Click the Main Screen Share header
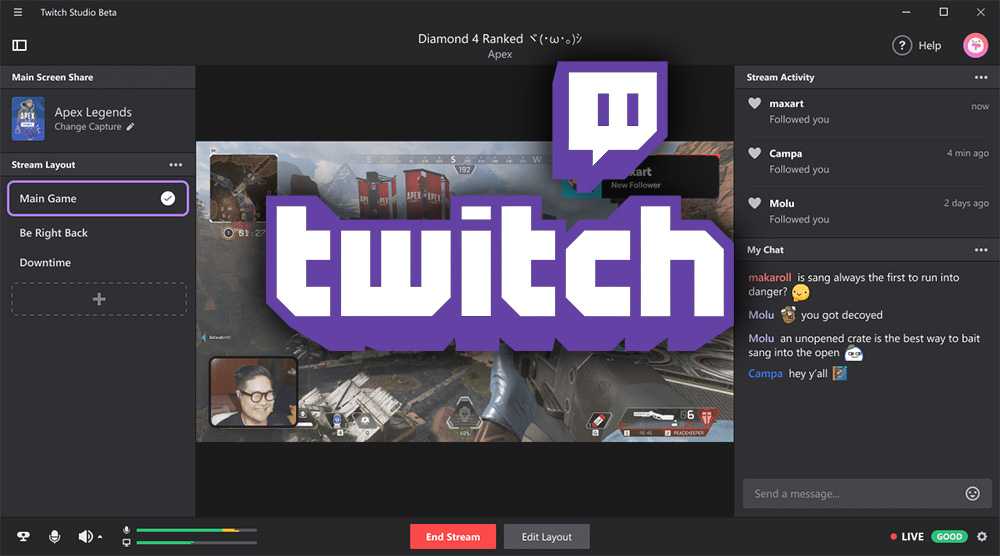This screenshot has height=556, width=1000. (52, 77)
